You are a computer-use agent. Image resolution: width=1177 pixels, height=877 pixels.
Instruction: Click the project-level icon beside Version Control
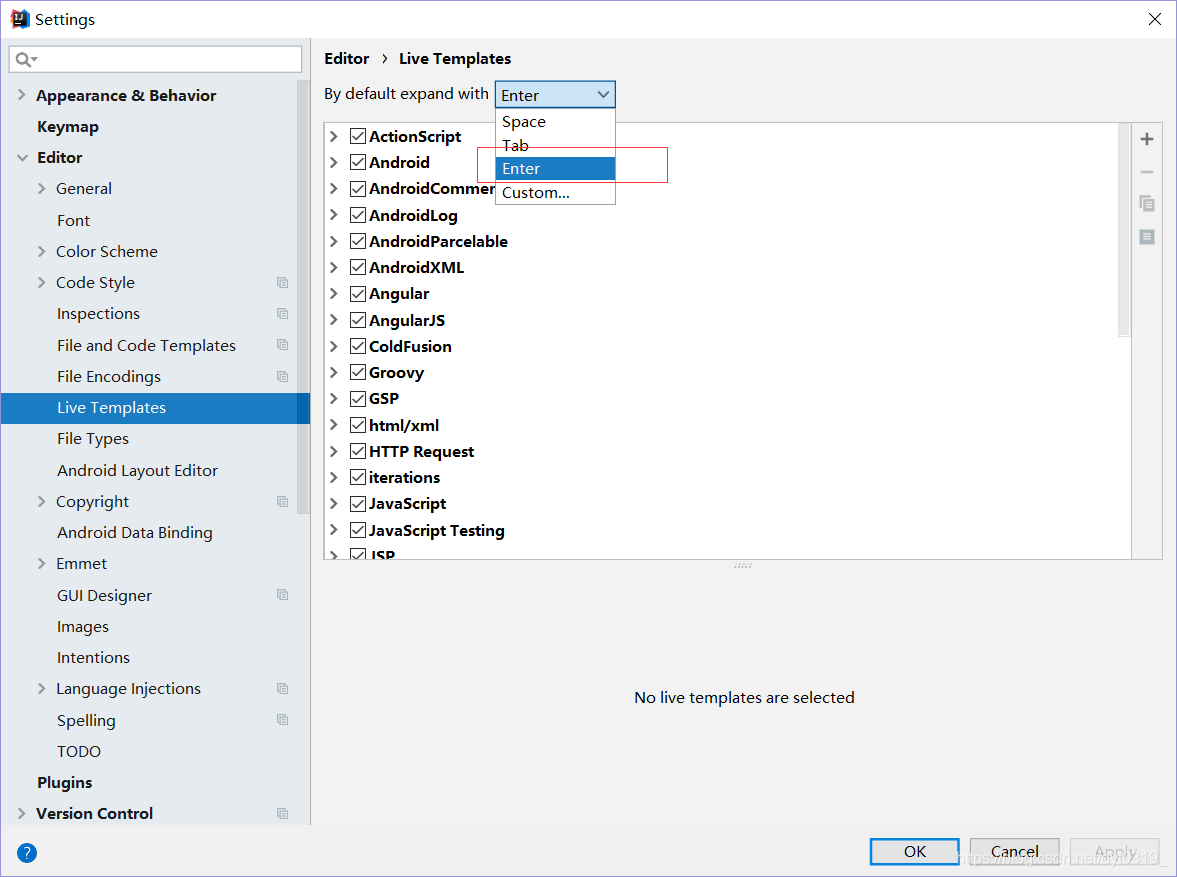[x=282, y=814]
